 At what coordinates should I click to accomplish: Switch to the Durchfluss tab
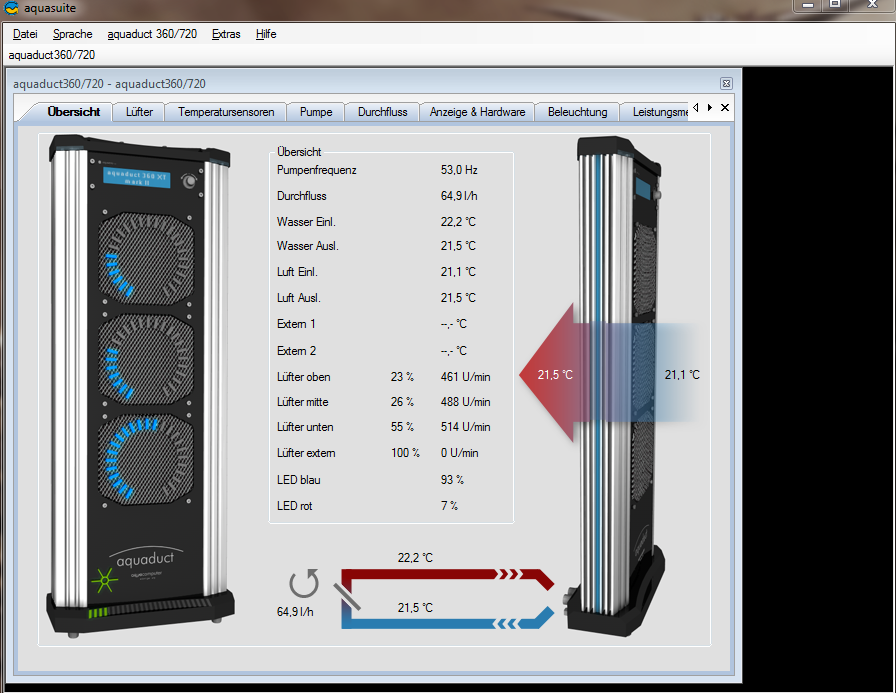point(383,112)
